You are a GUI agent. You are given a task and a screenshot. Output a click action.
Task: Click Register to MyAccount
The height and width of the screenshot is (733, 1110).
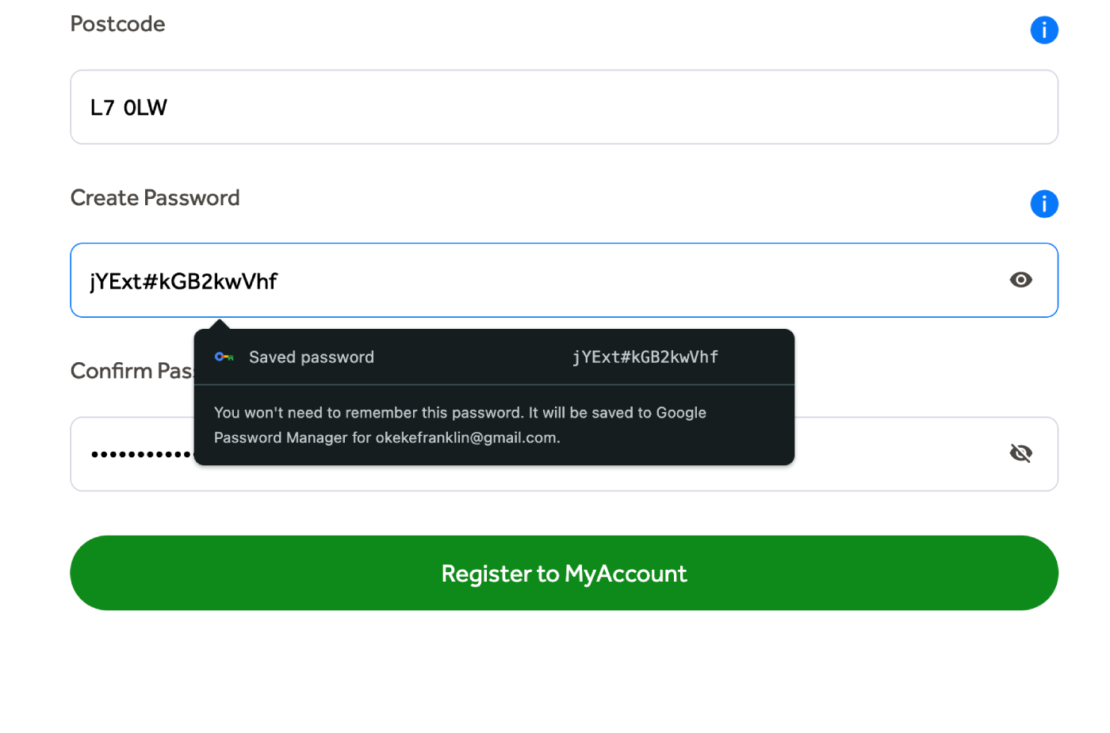(x=563, y=574)
